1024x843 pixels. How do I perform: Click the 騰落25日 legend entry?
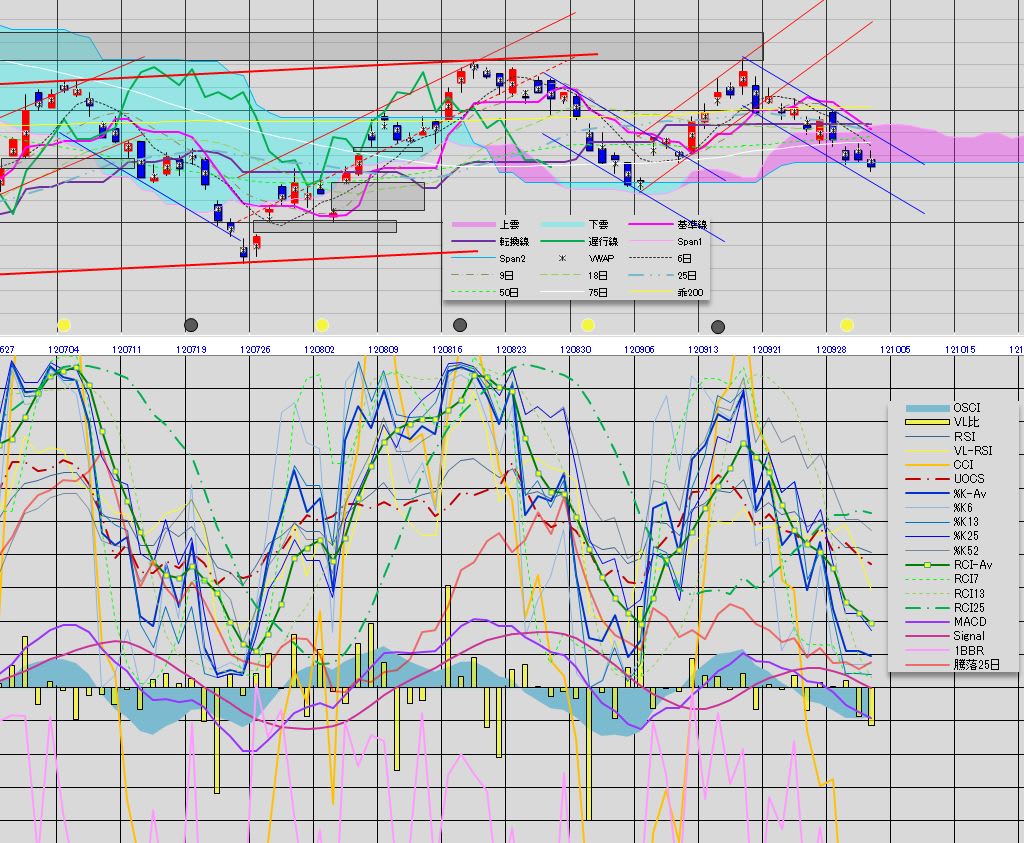coord(976,665)
